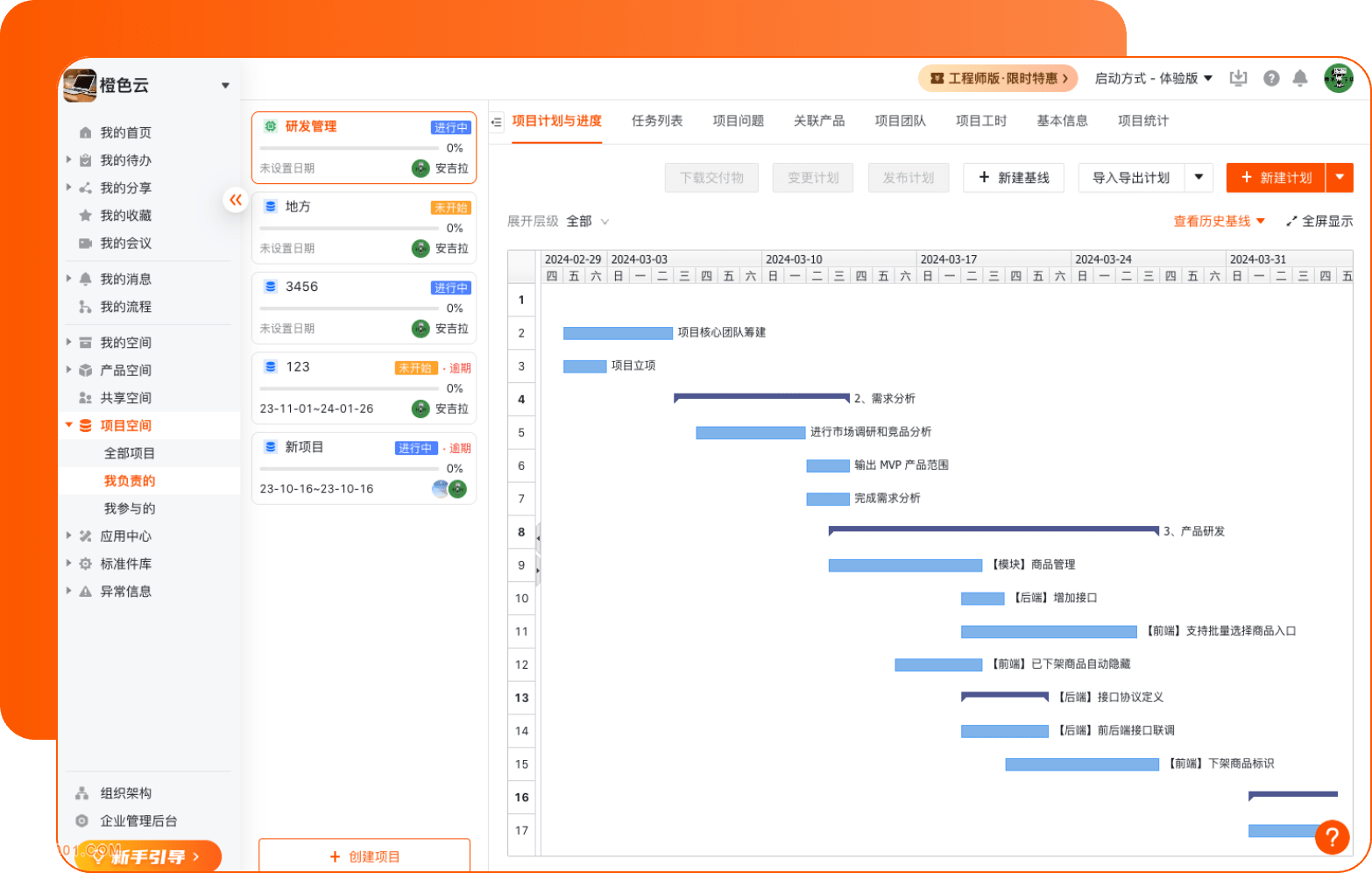Expand the 我的待办 tree item
The width and height of the screenshot is (1372, 873).
(x=69, y=160)
